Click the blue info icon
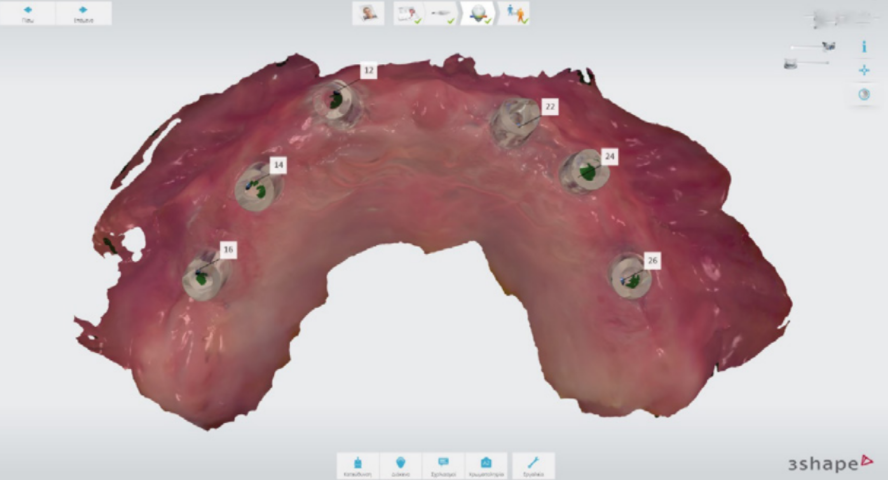The width and height of the screenshot is (888, 480). click(x=864, y=47)
